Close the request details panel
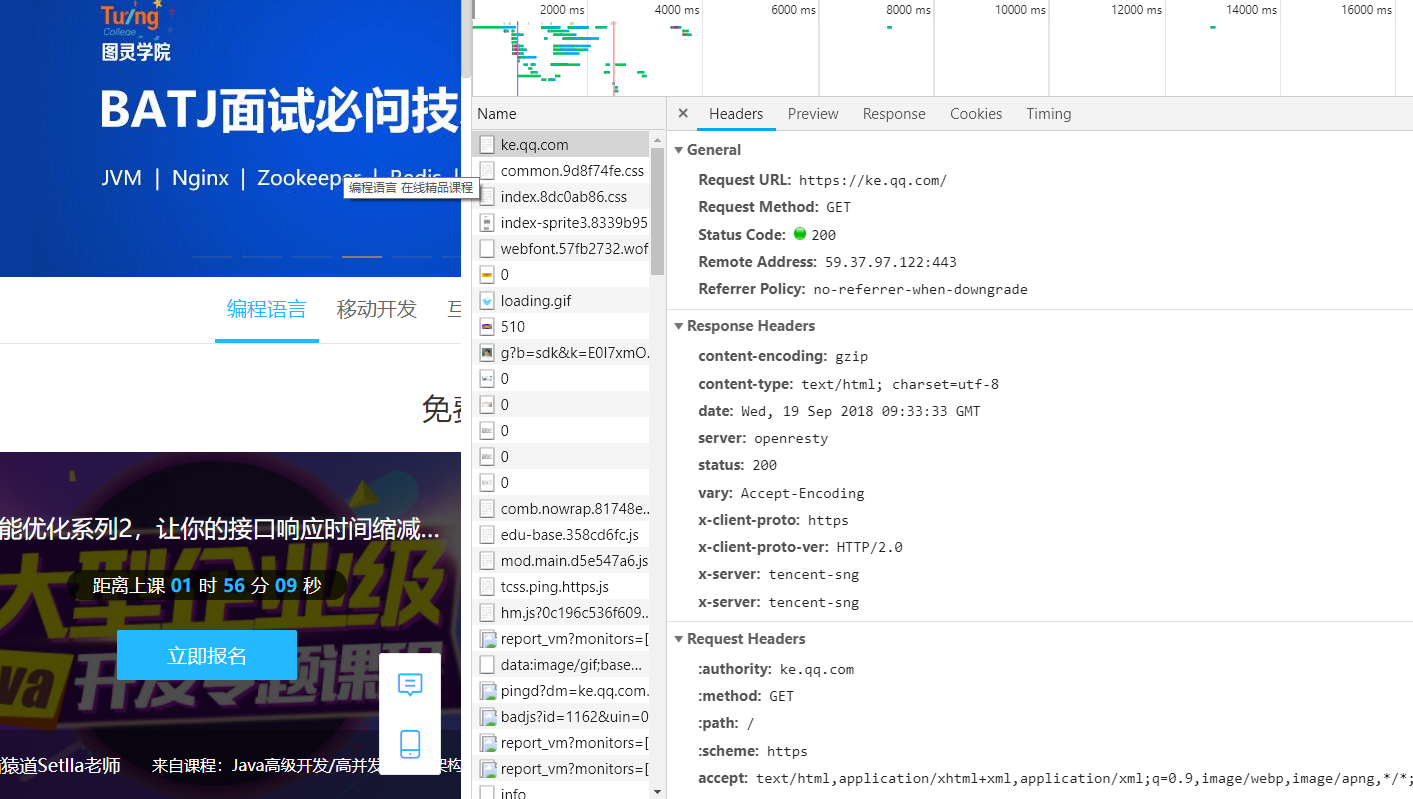This screenshot has width=1413, height=799. pos(683,114)
